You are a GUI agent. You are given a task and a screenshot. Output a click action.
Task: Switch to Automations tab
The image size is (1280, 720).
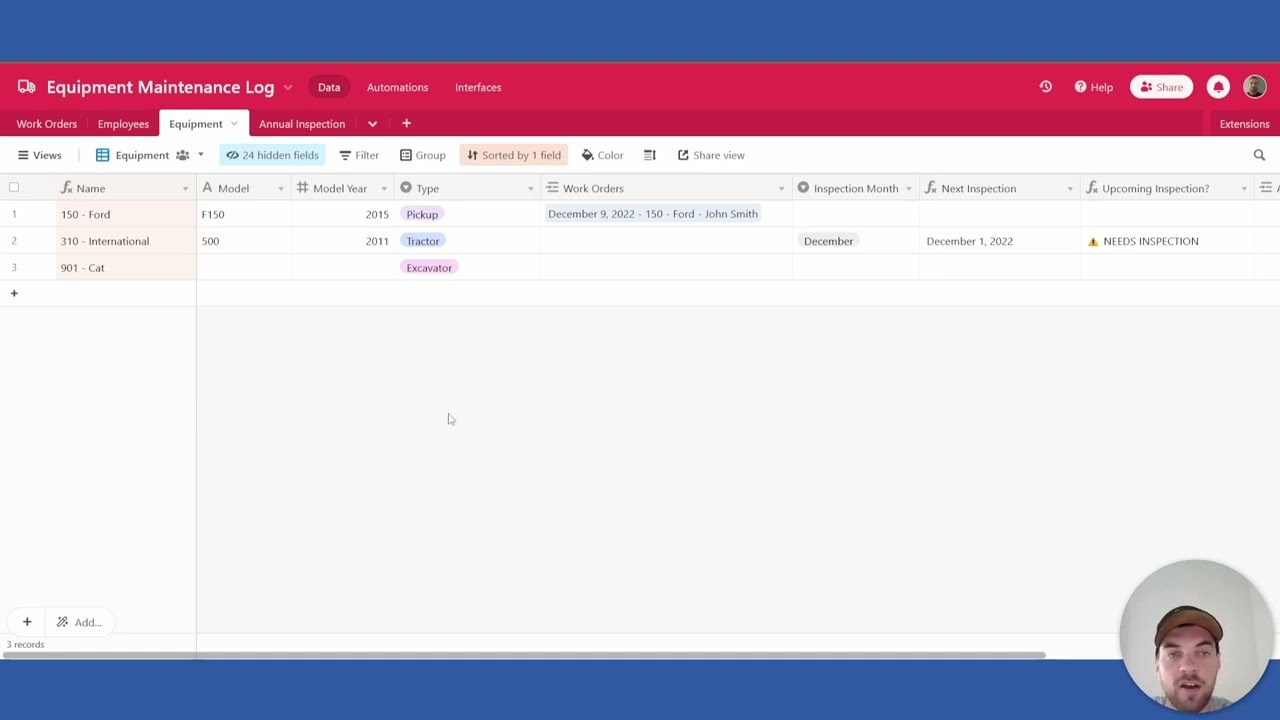click(x=397, y=87)
